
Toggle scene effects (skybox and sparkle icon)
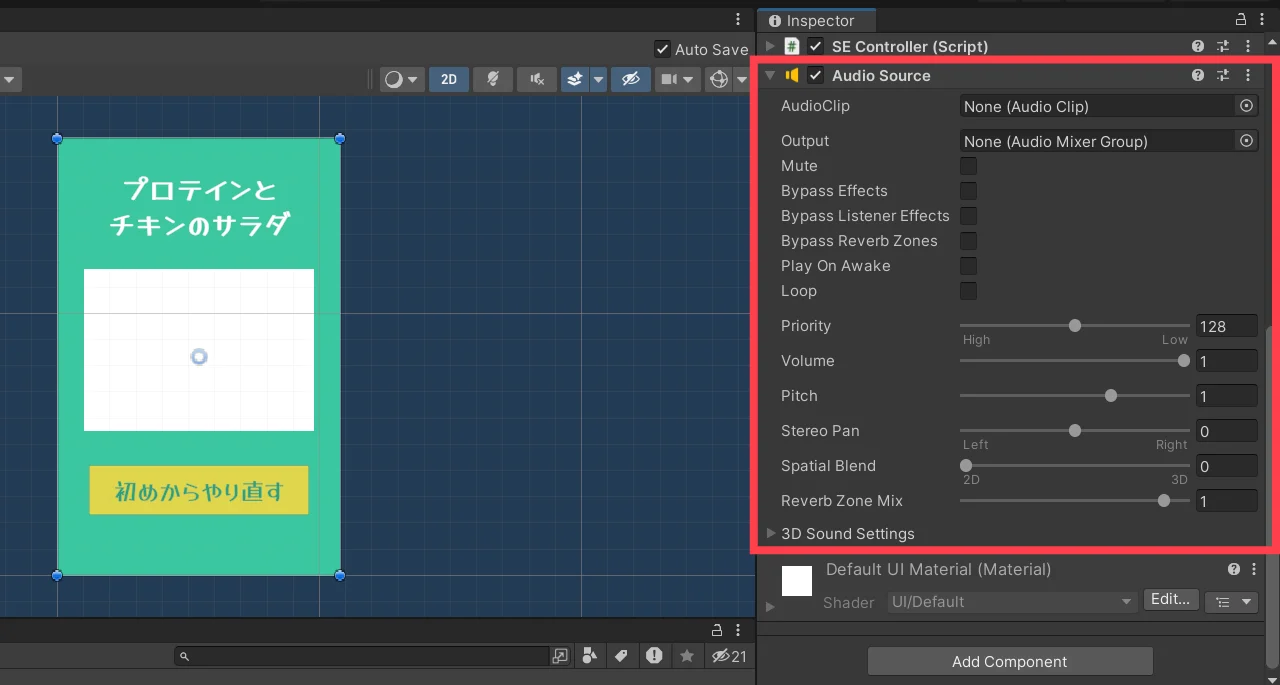[x=575, y=79]
